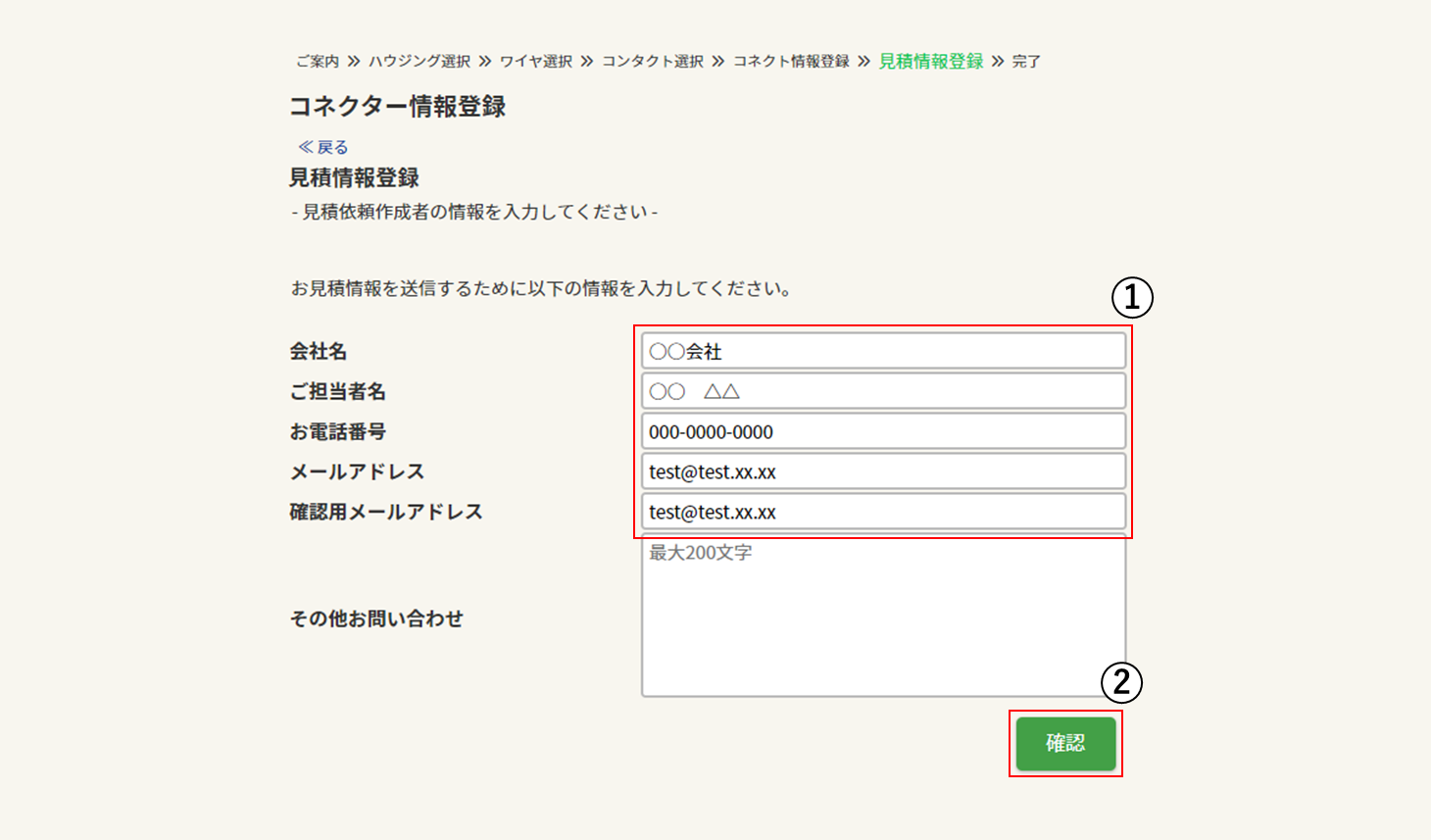
Task: Click the メールアドレス input box
Action: click(882, 471)
